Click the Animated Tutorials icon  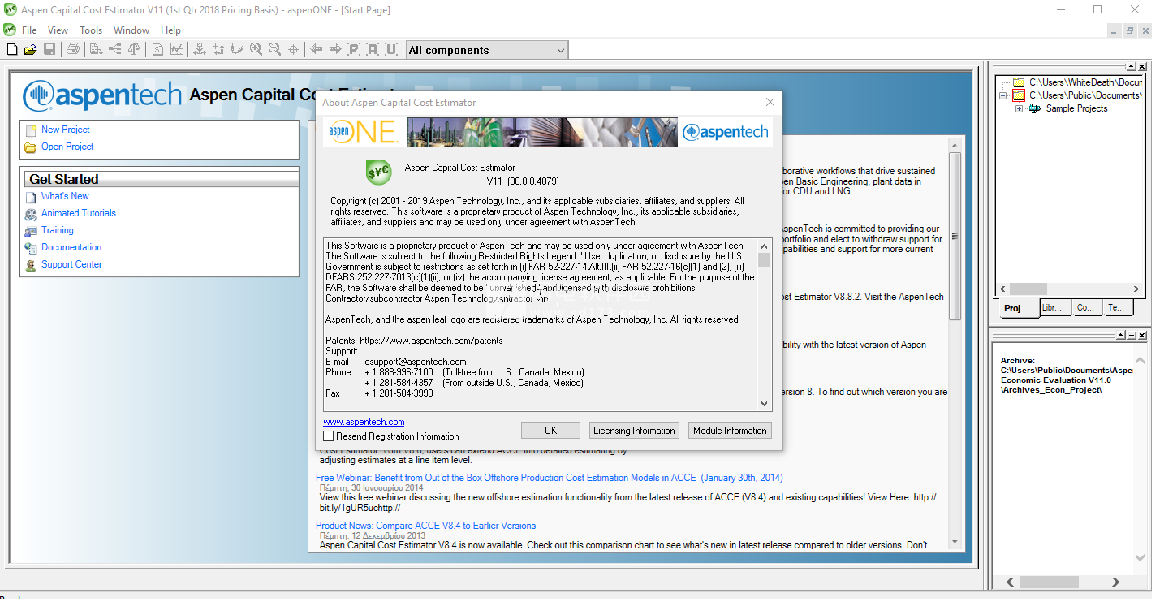pyautogui.click(x=30, y=214)
